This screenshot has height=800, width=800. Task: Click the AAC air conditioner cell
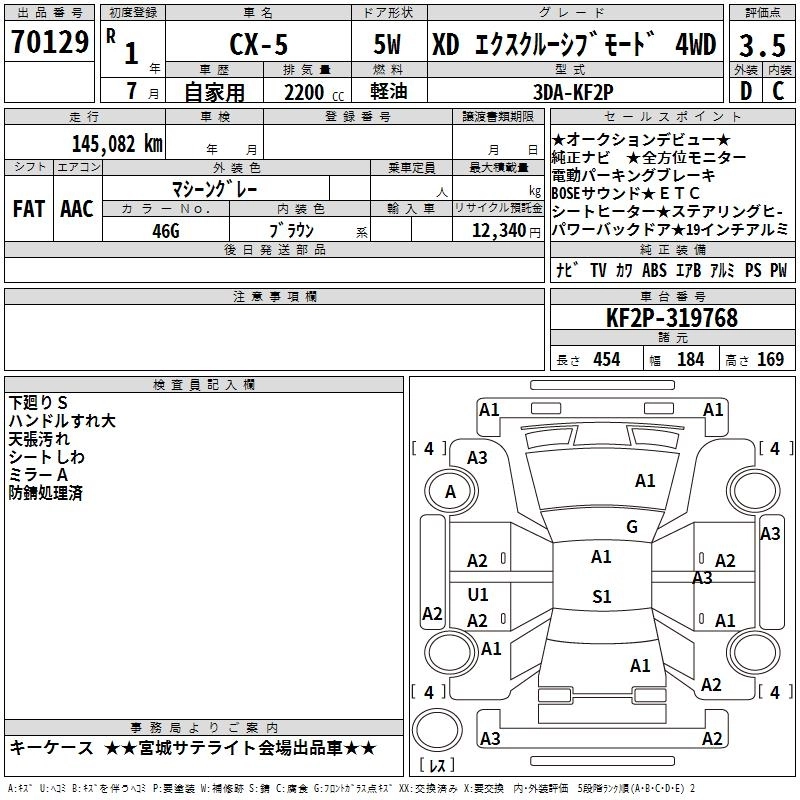[x=77, y=209]
